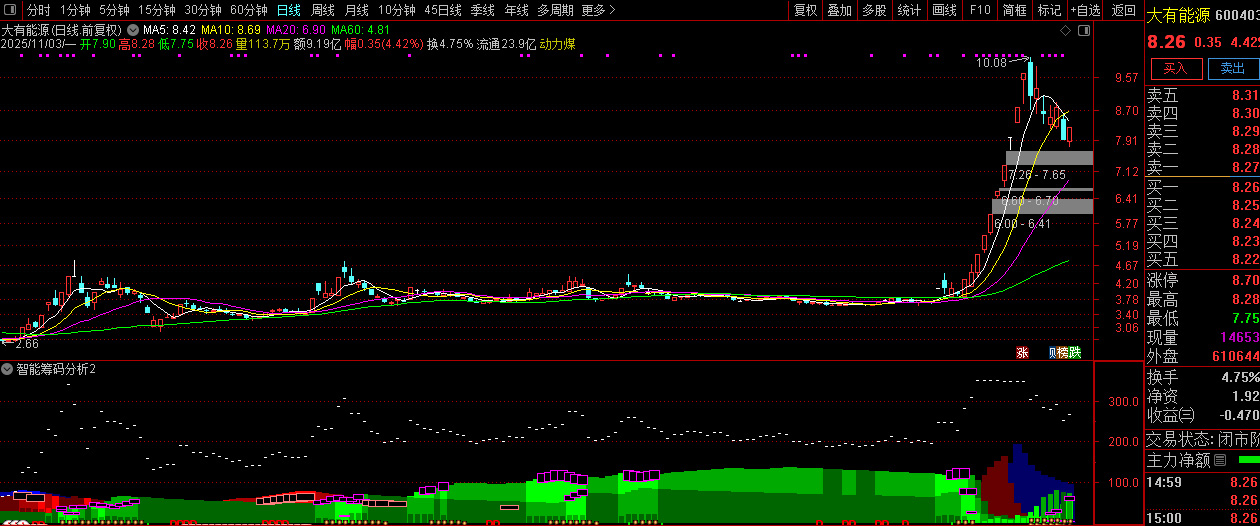
Task: Click the 动力煤 sector link
Action: pos(558,44)
